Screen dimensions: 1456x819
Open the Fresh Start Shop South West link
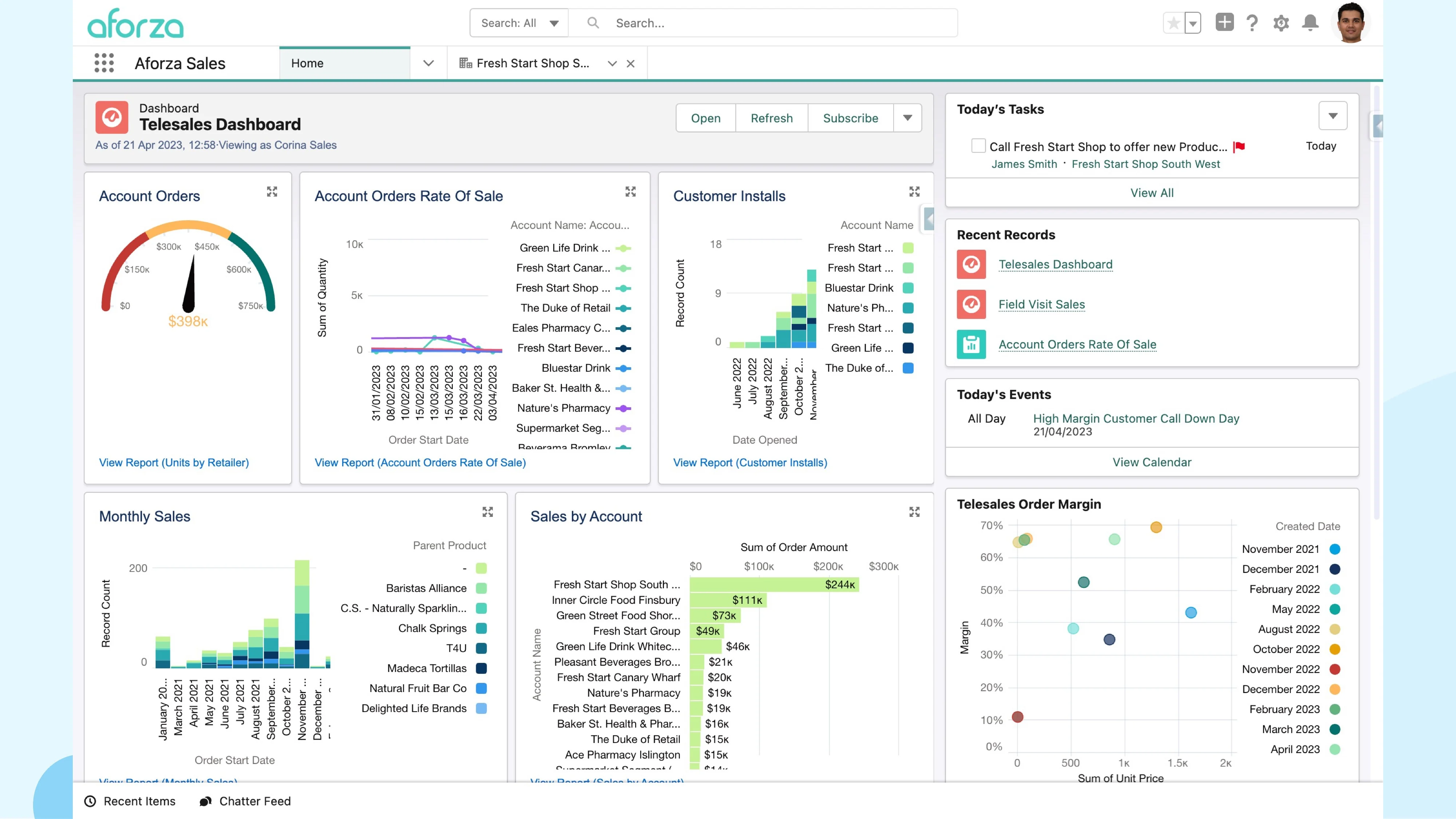click(1146, 164)
